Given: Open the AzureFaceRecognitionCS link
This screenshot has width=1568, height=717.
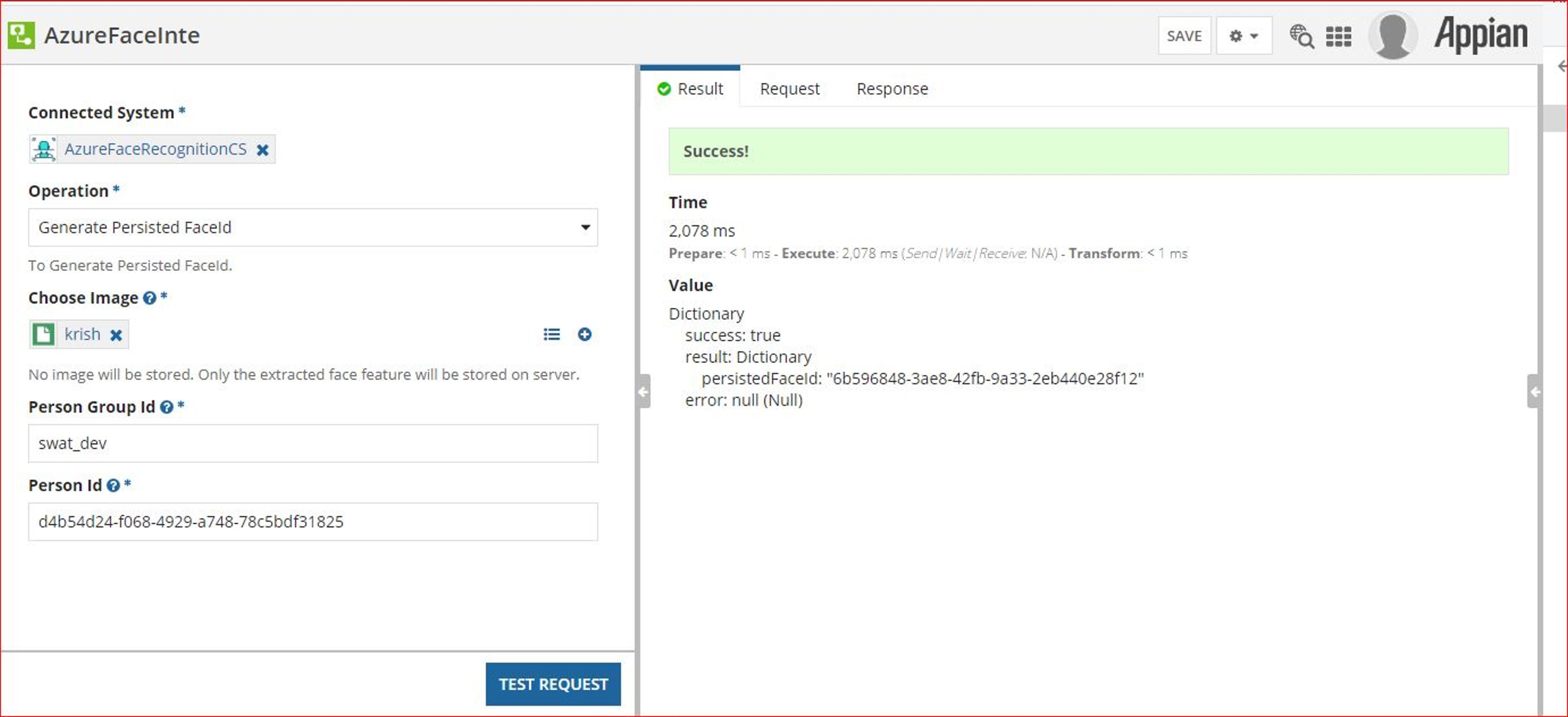Looking at the screenshot, I should (156, 149).
